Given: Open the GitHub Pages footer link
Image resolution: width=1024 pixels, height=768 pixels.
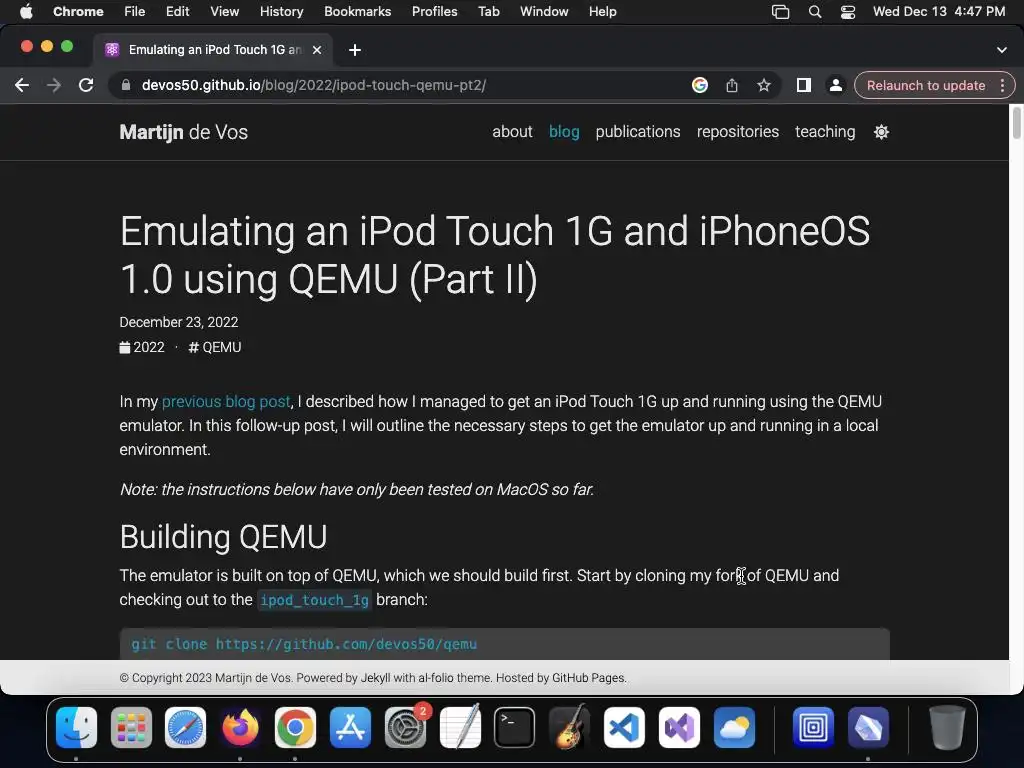Looking at the screenshot, I should [x=588, y=678].
